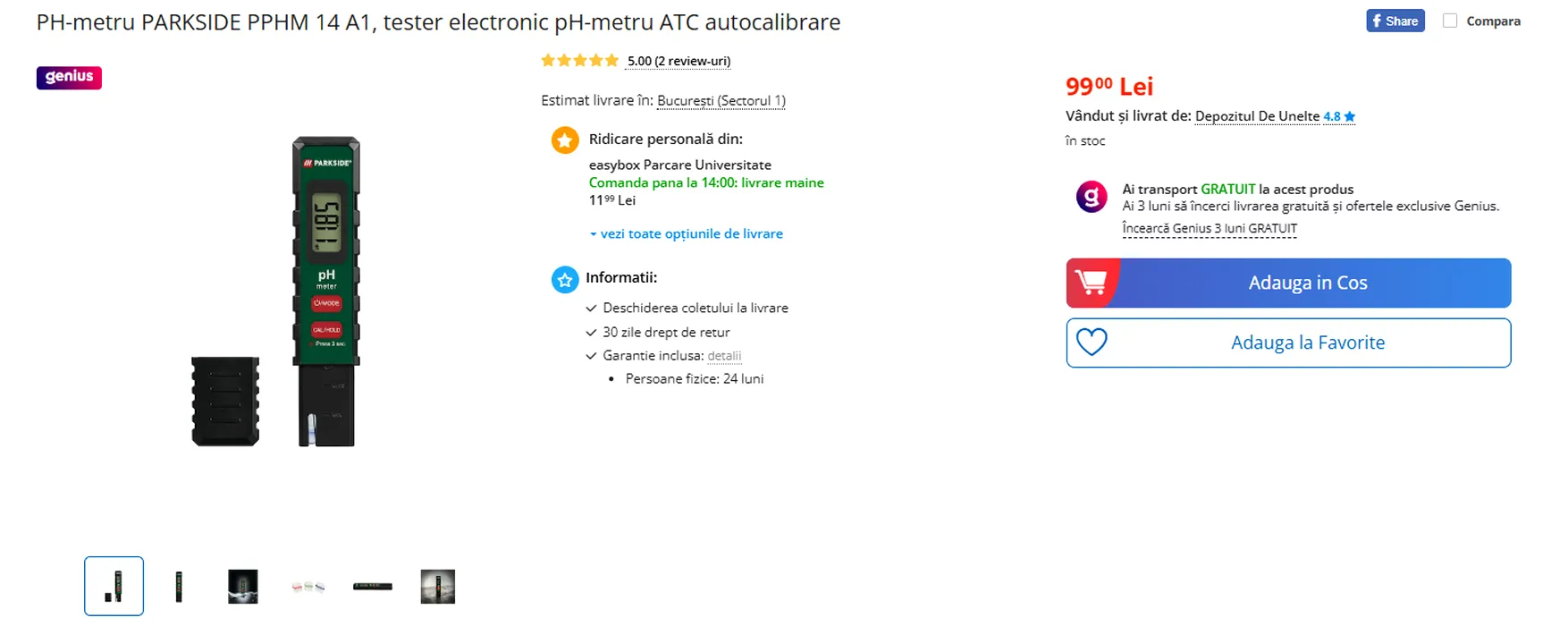Tick the Compara checkbox
This screenshot has height=626, width=1568.
(1450, 21)
